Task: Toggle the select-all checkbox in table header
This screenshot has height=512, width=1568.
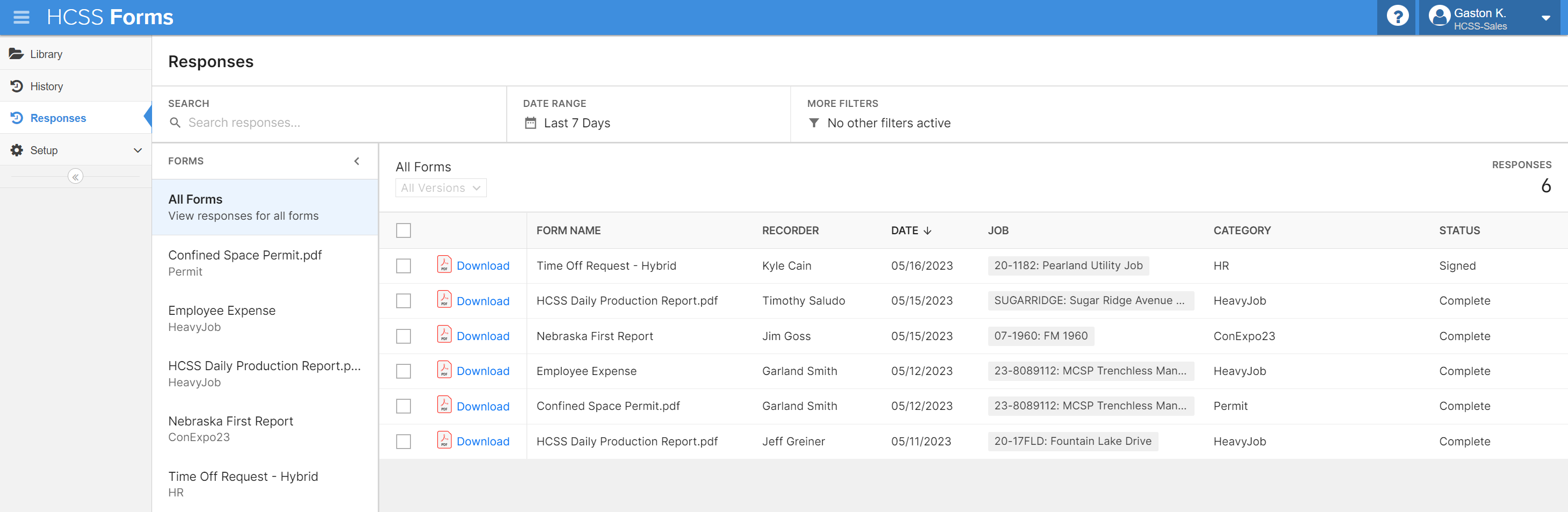Action: tap(403, 230)
